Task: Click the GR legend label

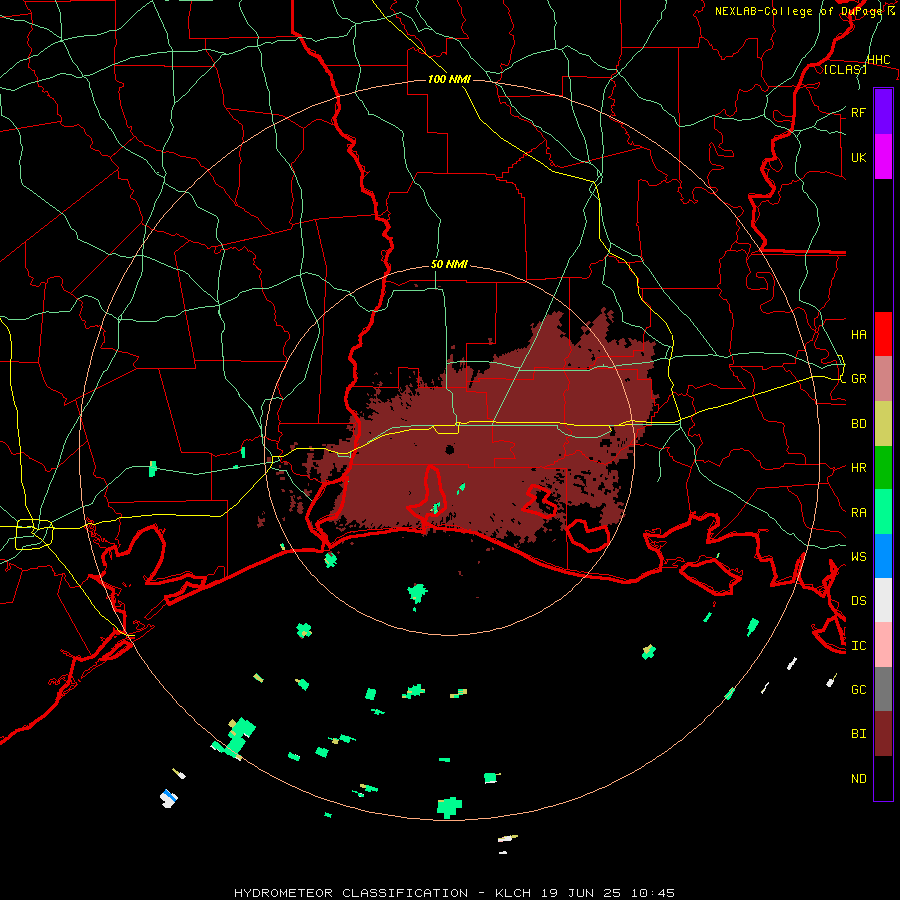Action: (859, 379)
